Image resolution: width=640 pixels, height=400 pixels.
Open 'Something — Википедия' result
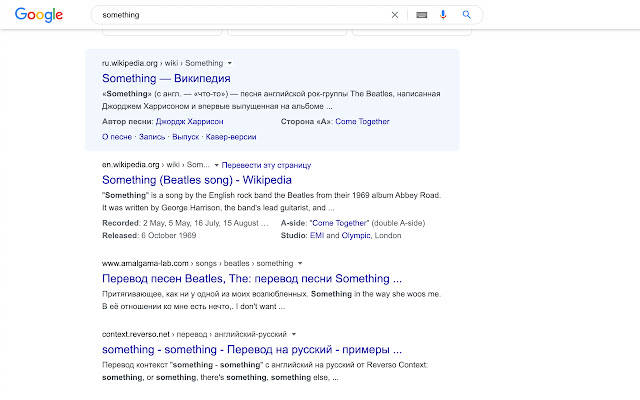coord(166,78)
